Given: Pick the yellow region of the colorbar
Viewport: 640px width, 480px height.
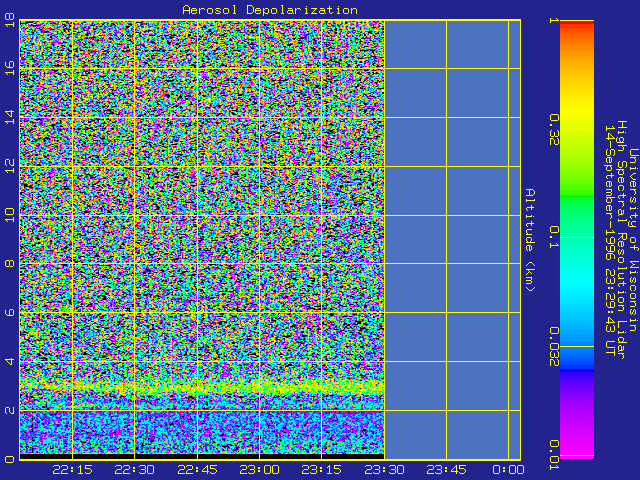Looking at the screenshot, I should point(577,110).
